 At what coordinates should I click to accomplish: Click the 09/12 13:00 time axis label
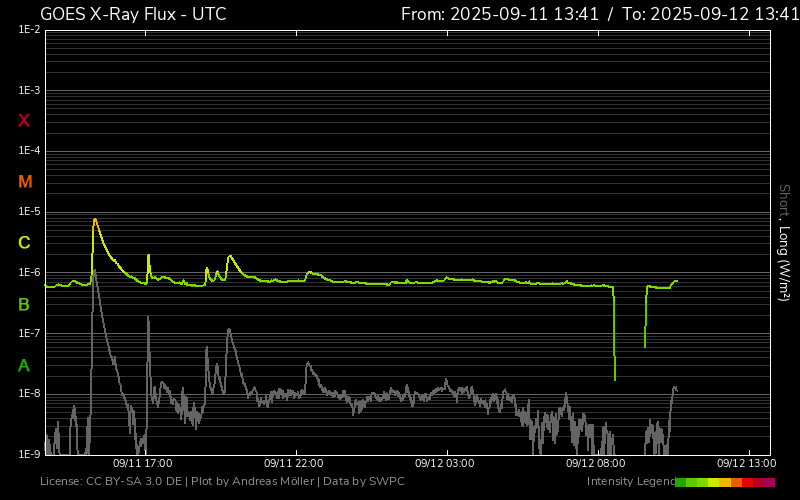pyautogui.click(x=746, y=464)
